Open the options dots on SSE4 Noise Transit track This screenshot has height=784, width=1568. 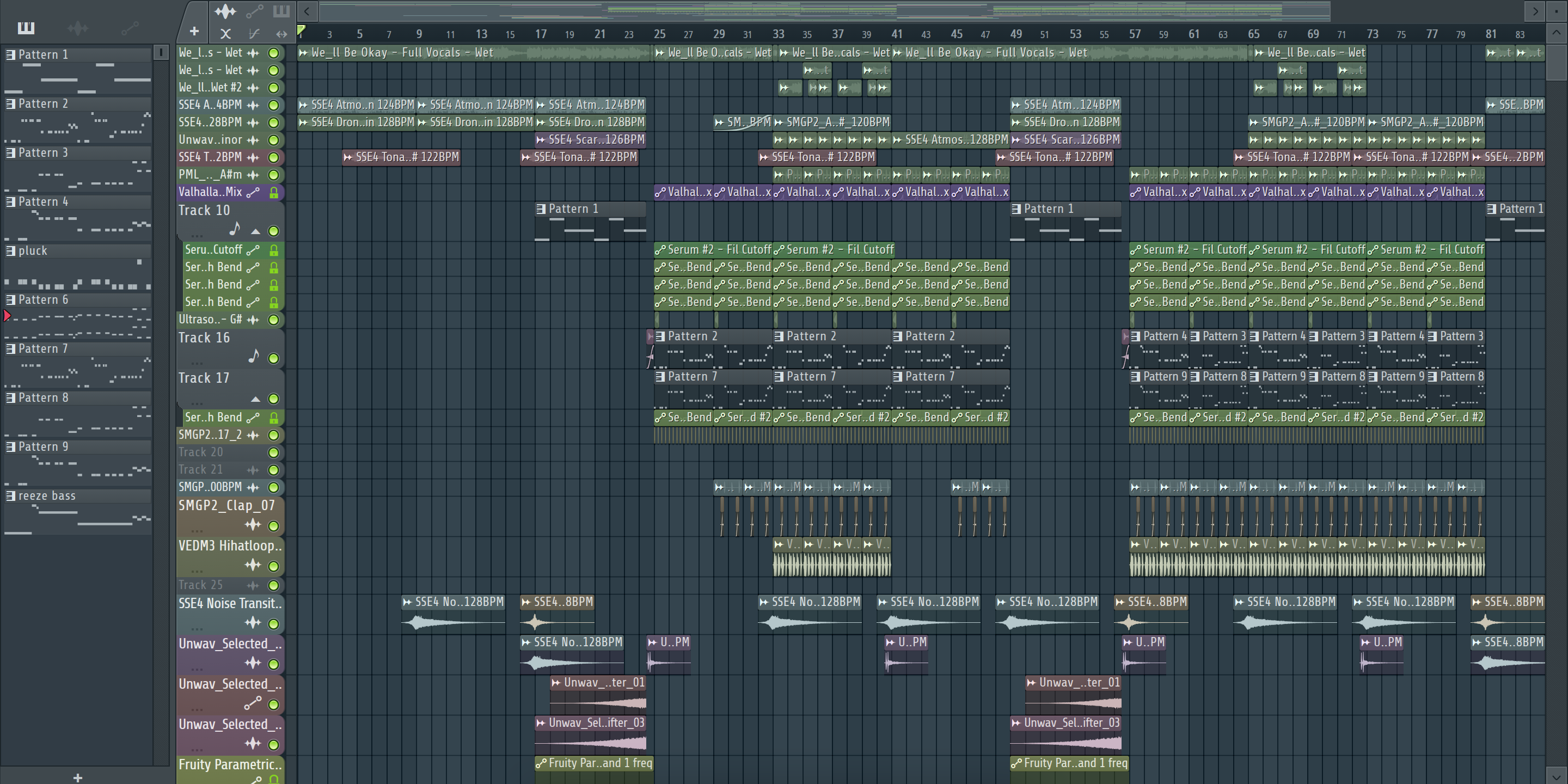(197, 628)
